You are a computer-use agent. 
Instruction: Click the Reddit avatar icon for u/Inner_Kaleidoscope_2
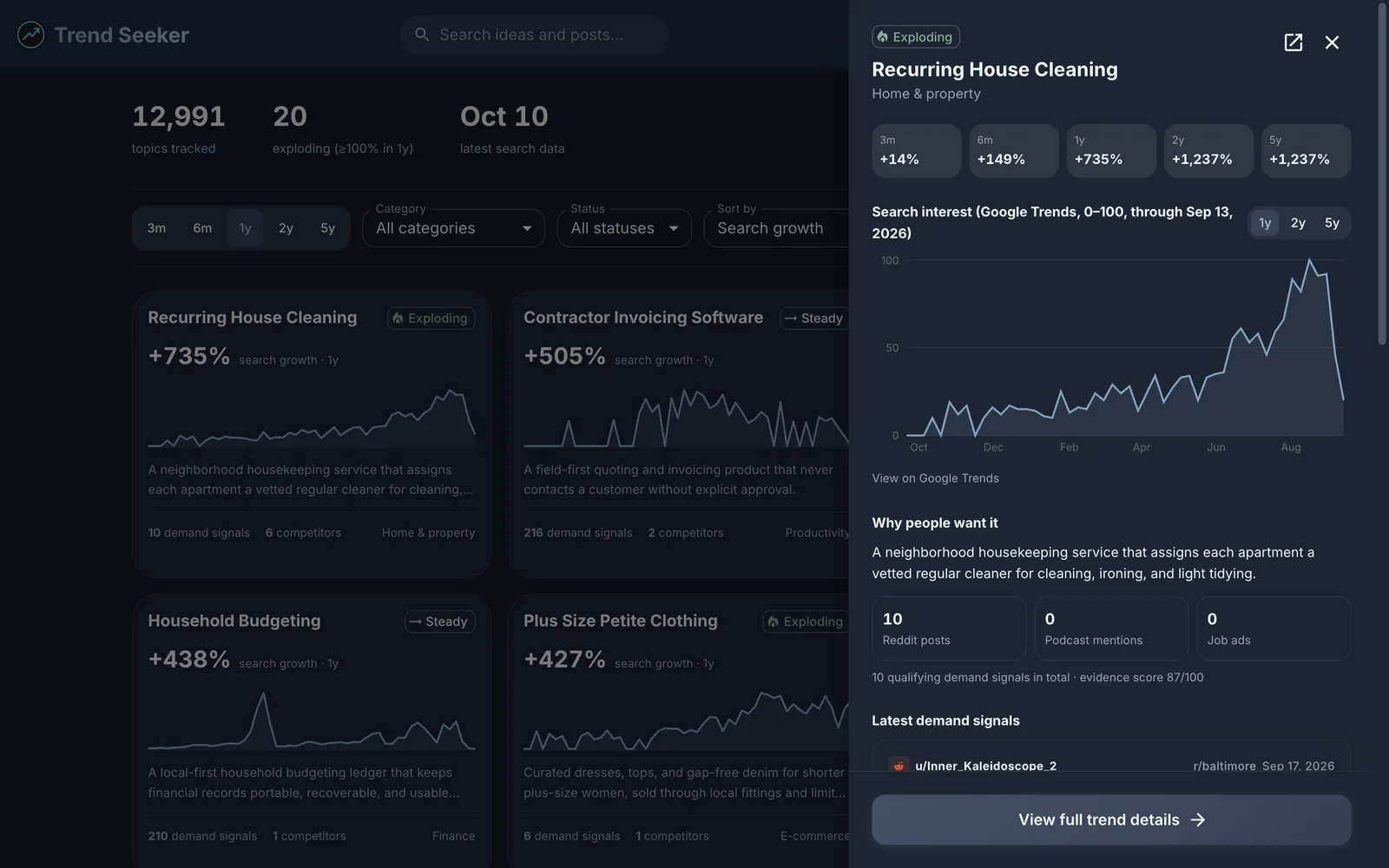click(899, 766)
